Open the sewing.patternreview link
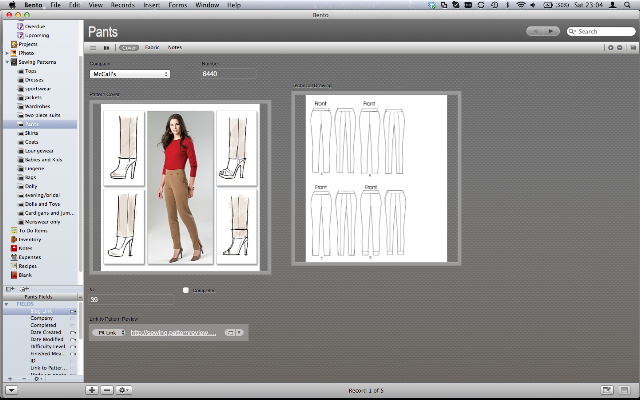640x400 pixels. pos(172,332)
